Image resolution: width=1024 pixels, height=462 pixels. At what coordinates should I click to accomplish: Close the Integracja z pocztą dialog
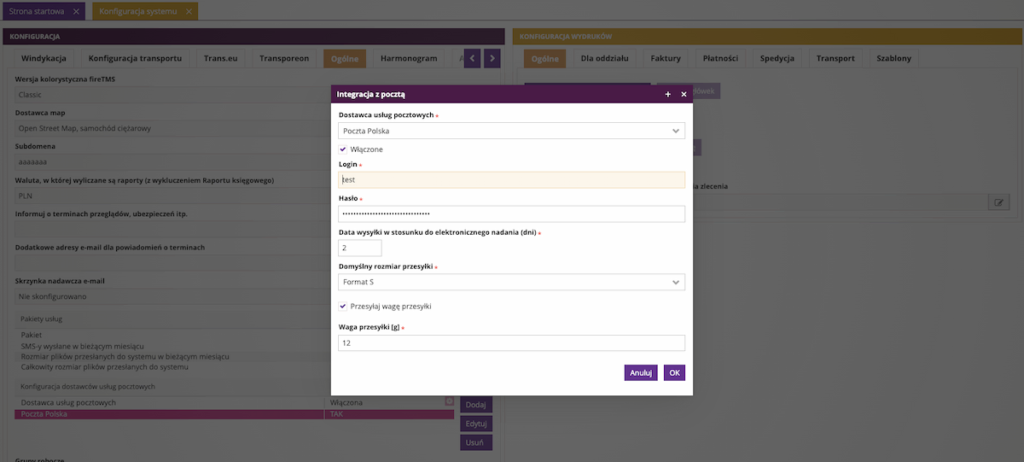[x=684, y=94]
